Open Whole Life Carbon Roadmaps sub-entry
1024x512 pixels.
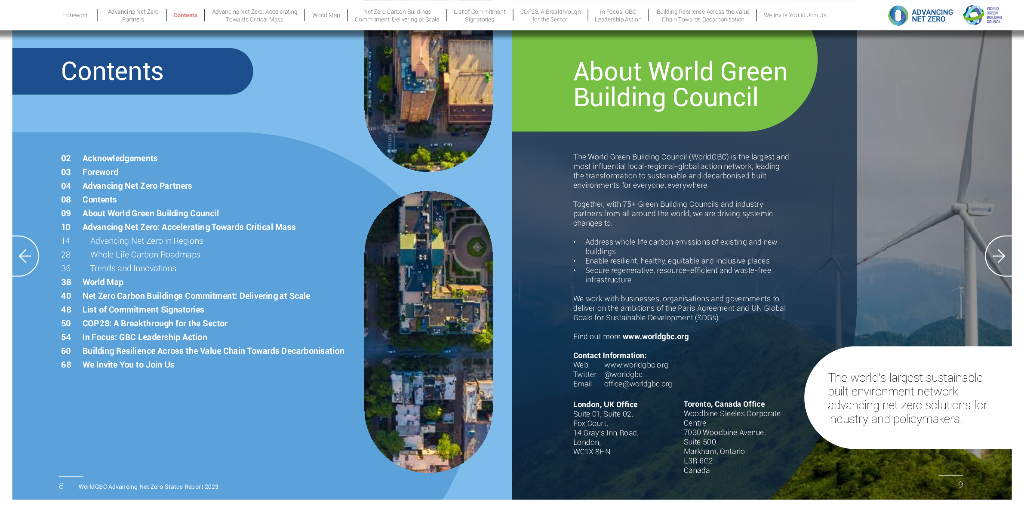pos(145,255)
